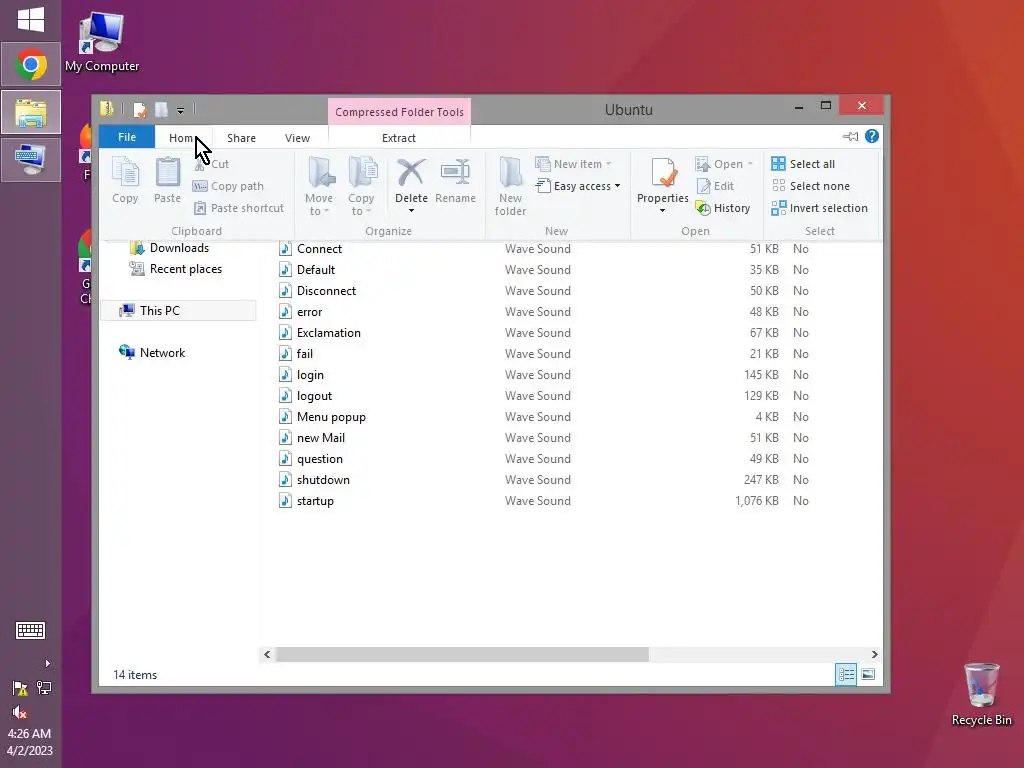Select the Compressed Folder Tools tab
This screenshot has height=768, width=1024.
click(x=399, y=112)
